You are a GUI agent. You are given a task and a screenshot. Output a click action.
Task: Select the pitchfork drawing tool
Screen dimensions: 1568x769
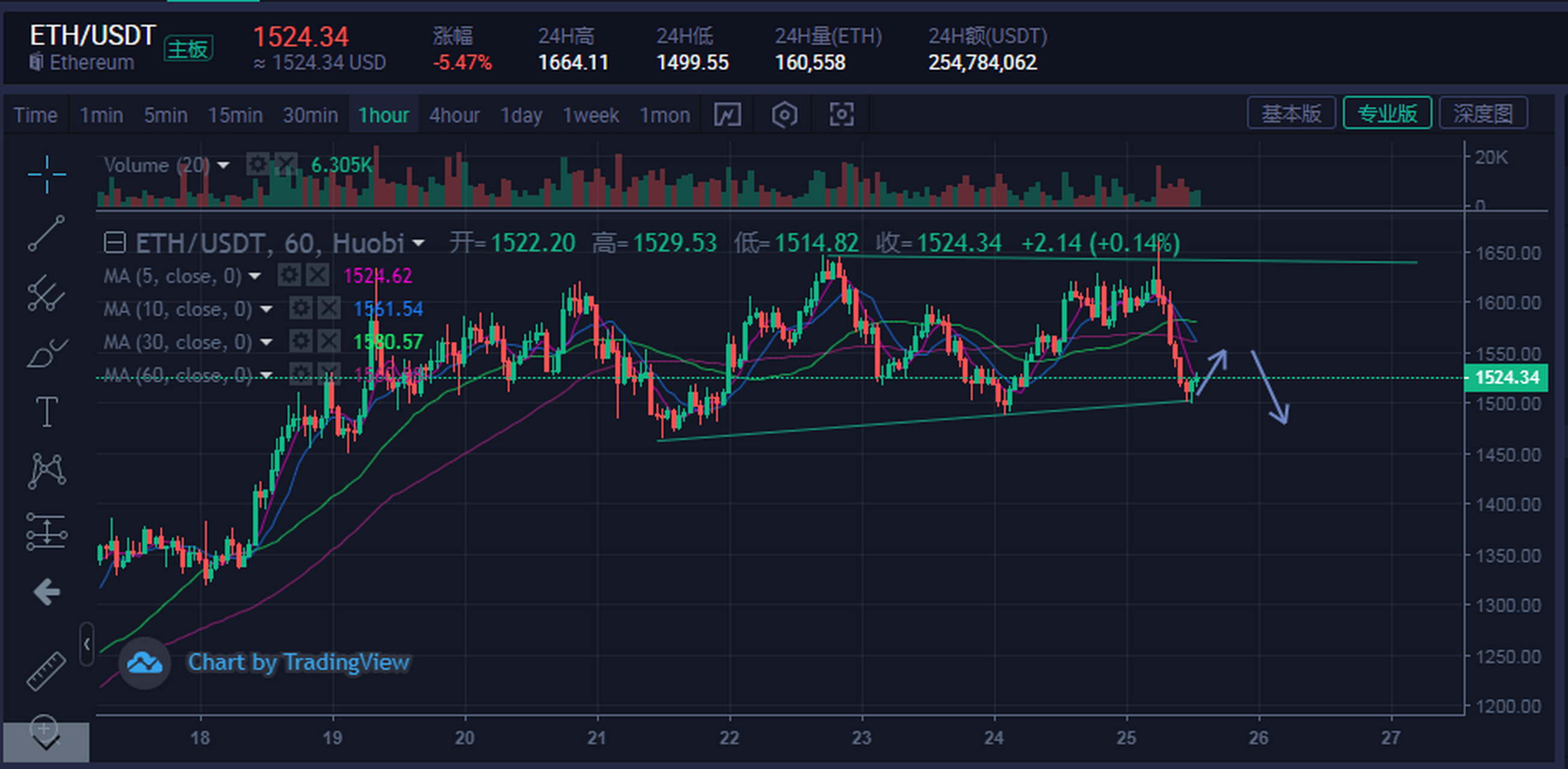click(x=46, y=293)
